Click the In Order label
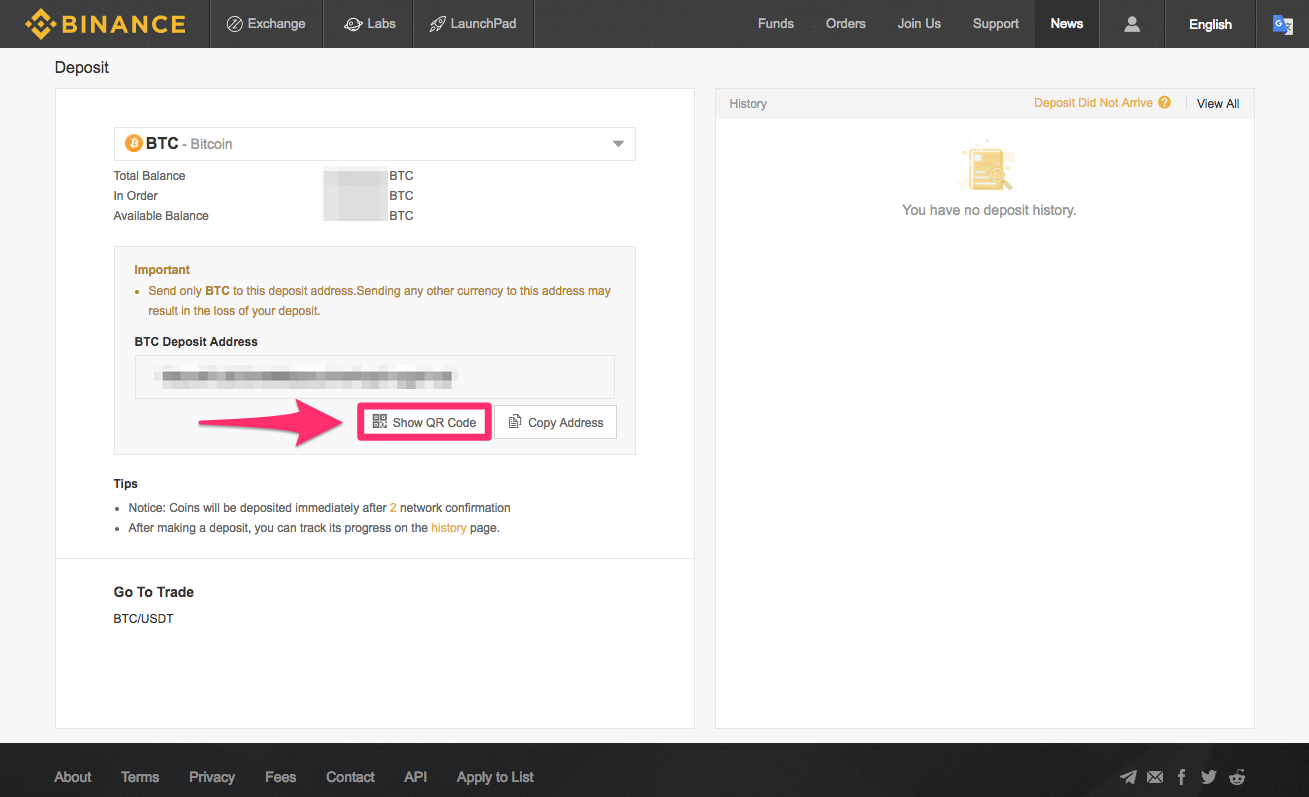1309x797 pixels. pos(136,196)
